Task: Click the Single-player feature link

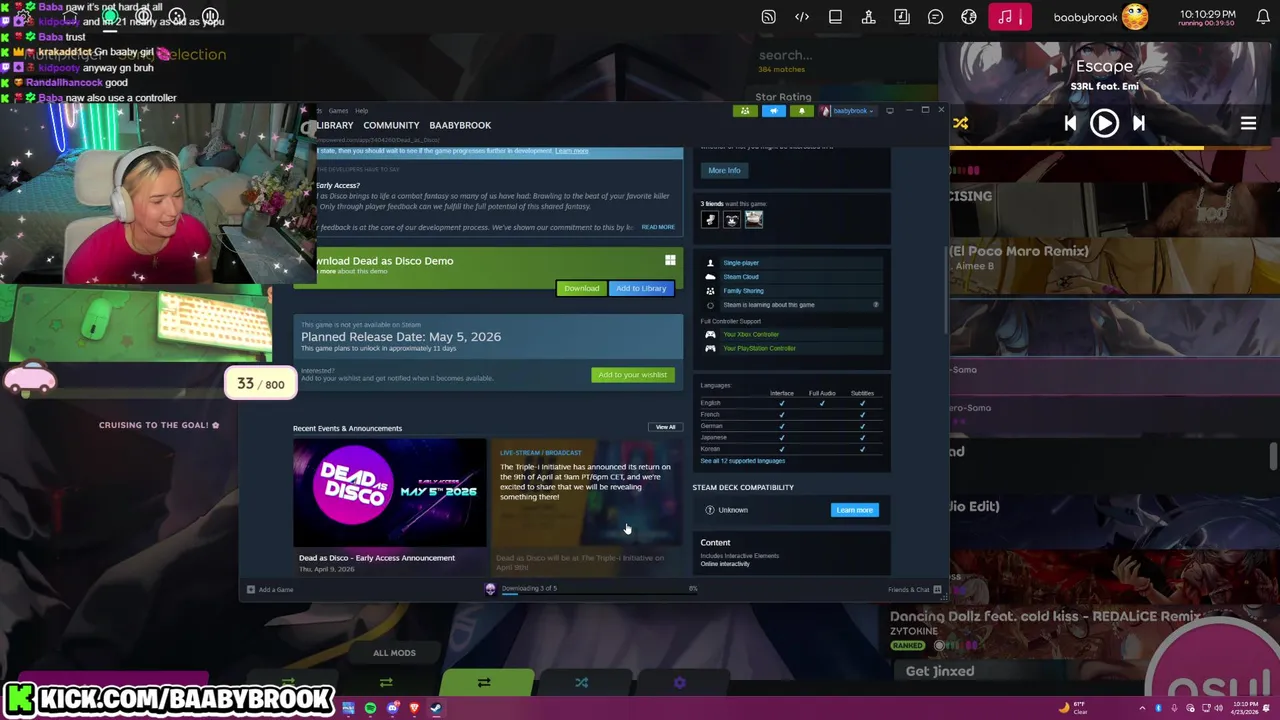Action: (741, 263)
